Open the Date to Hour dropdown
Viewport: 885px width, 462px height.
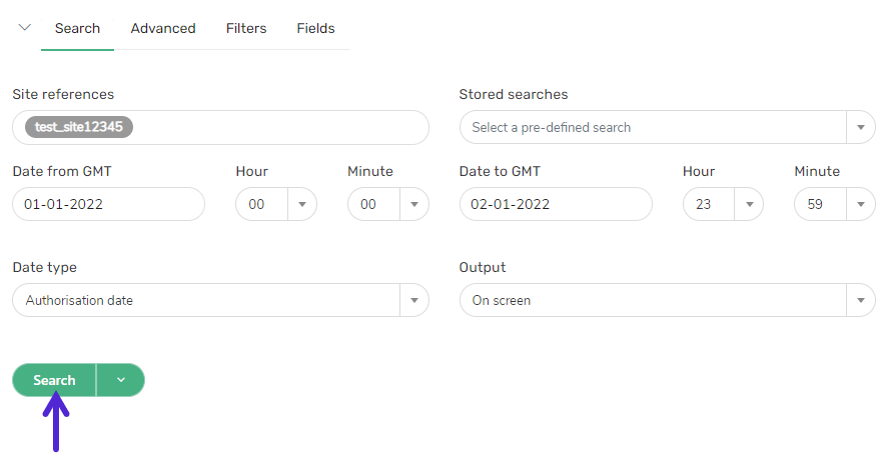tap(749, 204)
